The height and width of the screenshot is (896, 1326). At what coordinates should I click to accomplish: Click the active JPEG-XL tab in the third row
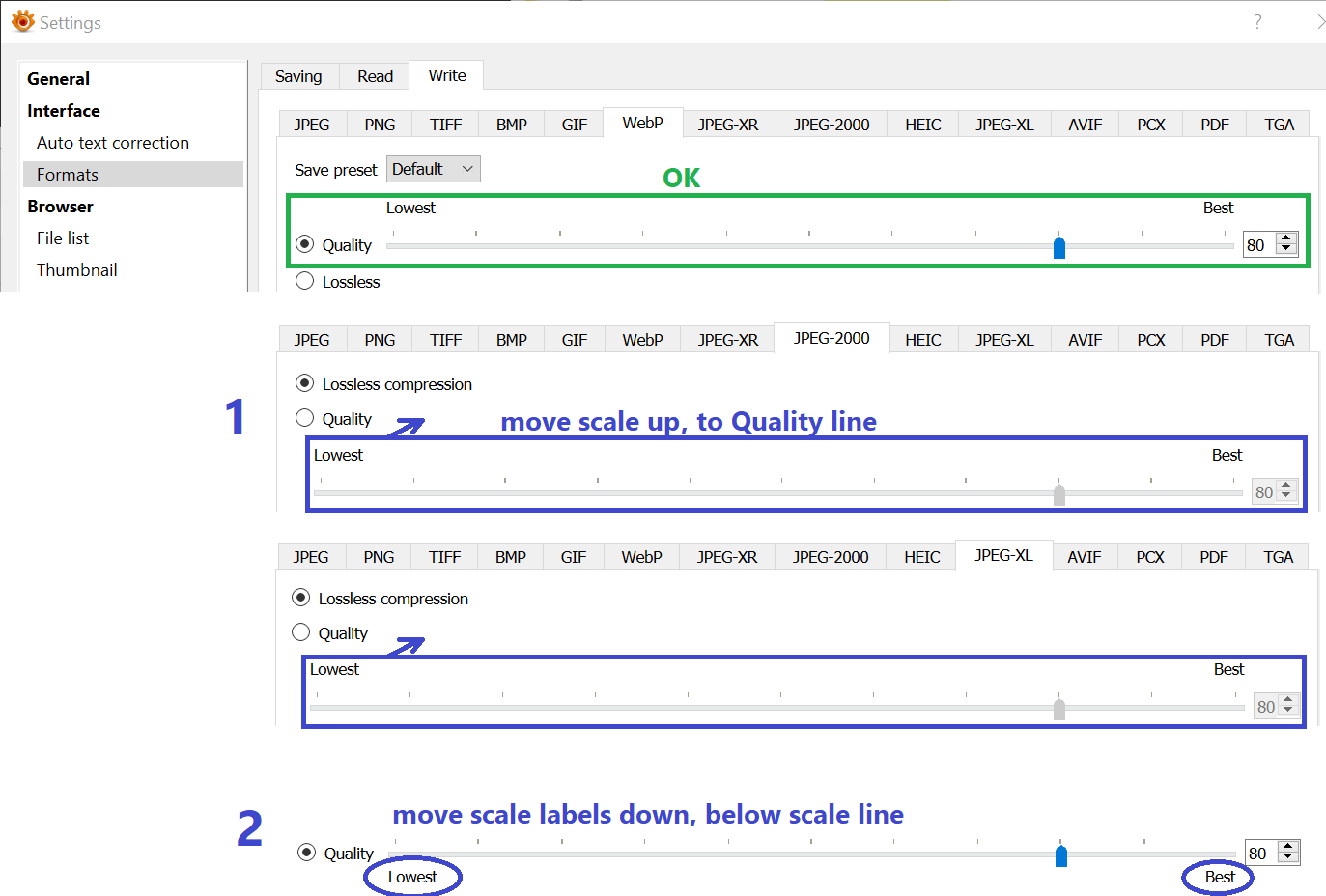pos(1003,555)
